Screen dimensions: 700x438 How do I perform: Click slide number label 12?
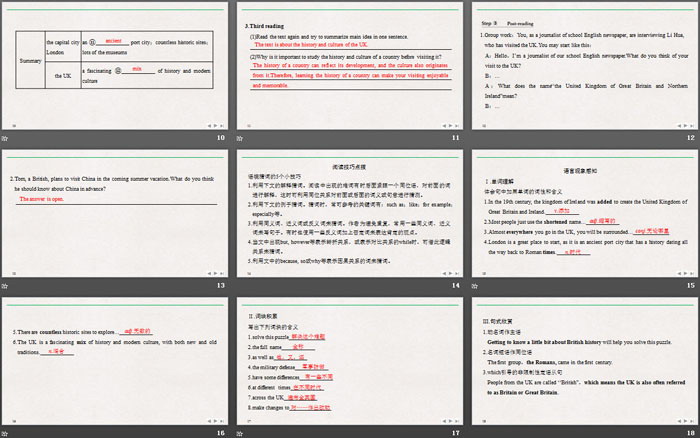(x=691, y=138)
